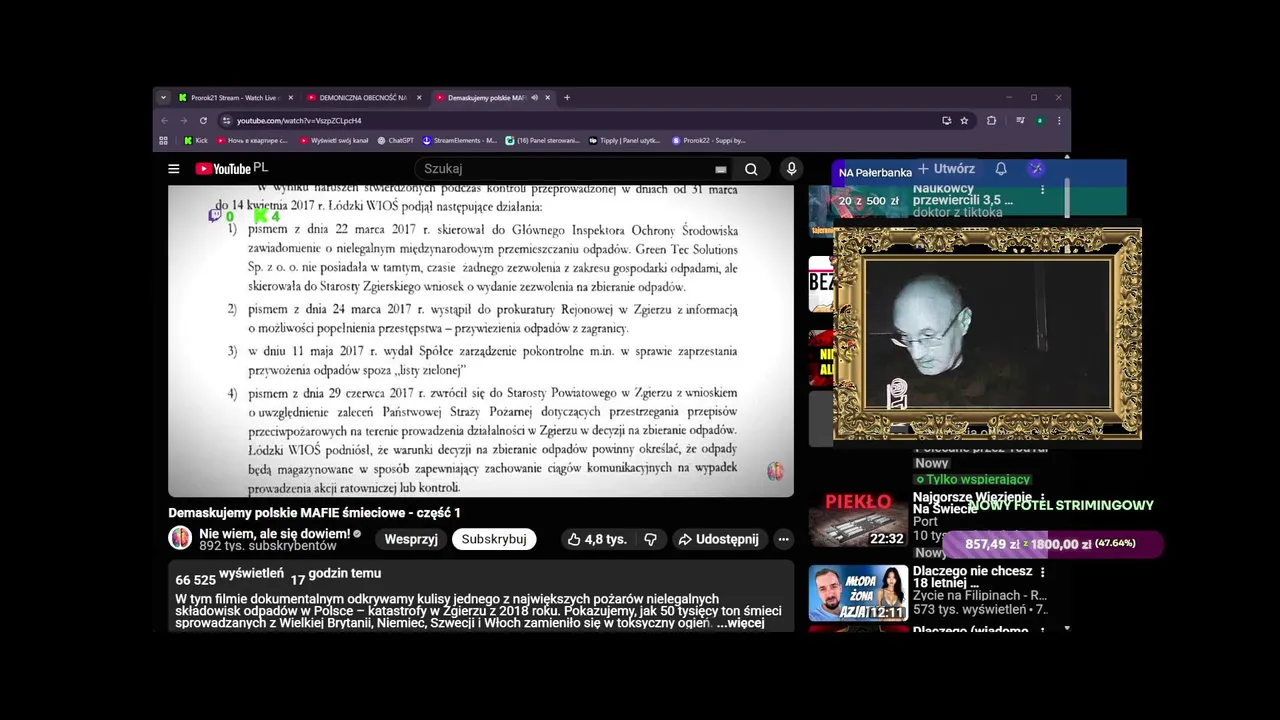Open the Kick bookmark
The height and width of the screenshot is (720, 1280).
point(196,141)
